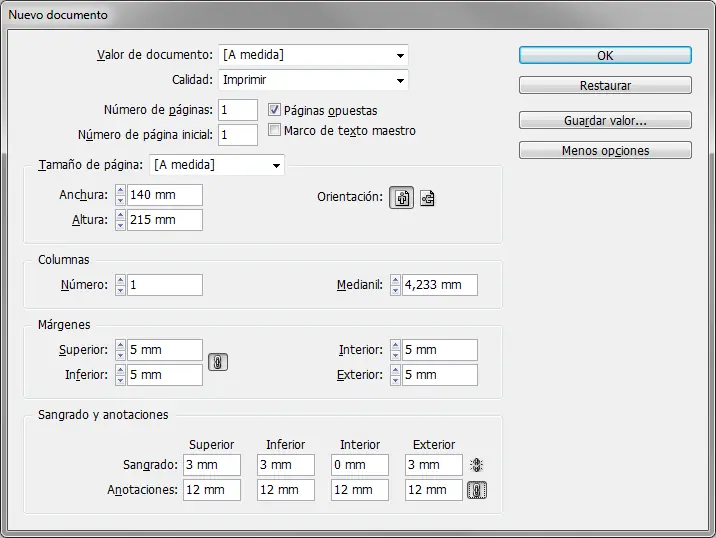Decrease Anchura with down arrow

(120, 200)
